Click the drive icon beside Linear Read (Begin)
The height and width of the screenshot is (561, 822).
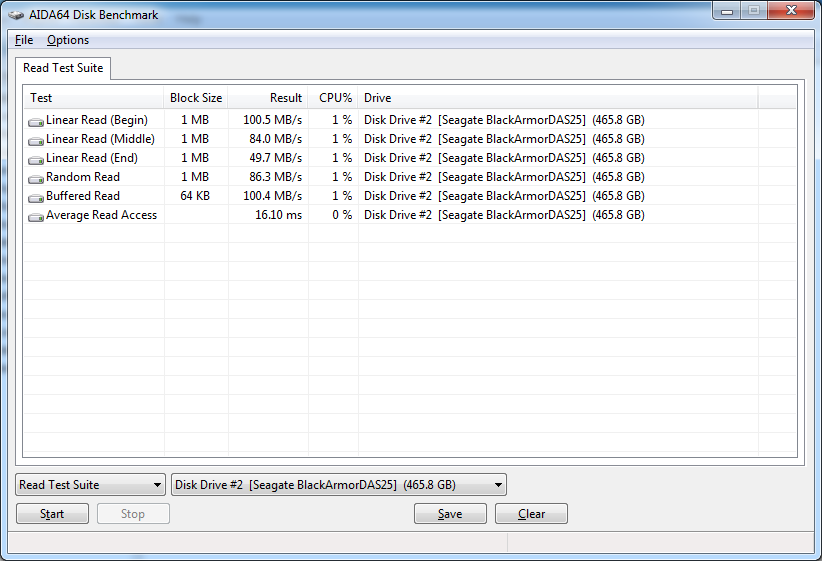click(36, 122)
